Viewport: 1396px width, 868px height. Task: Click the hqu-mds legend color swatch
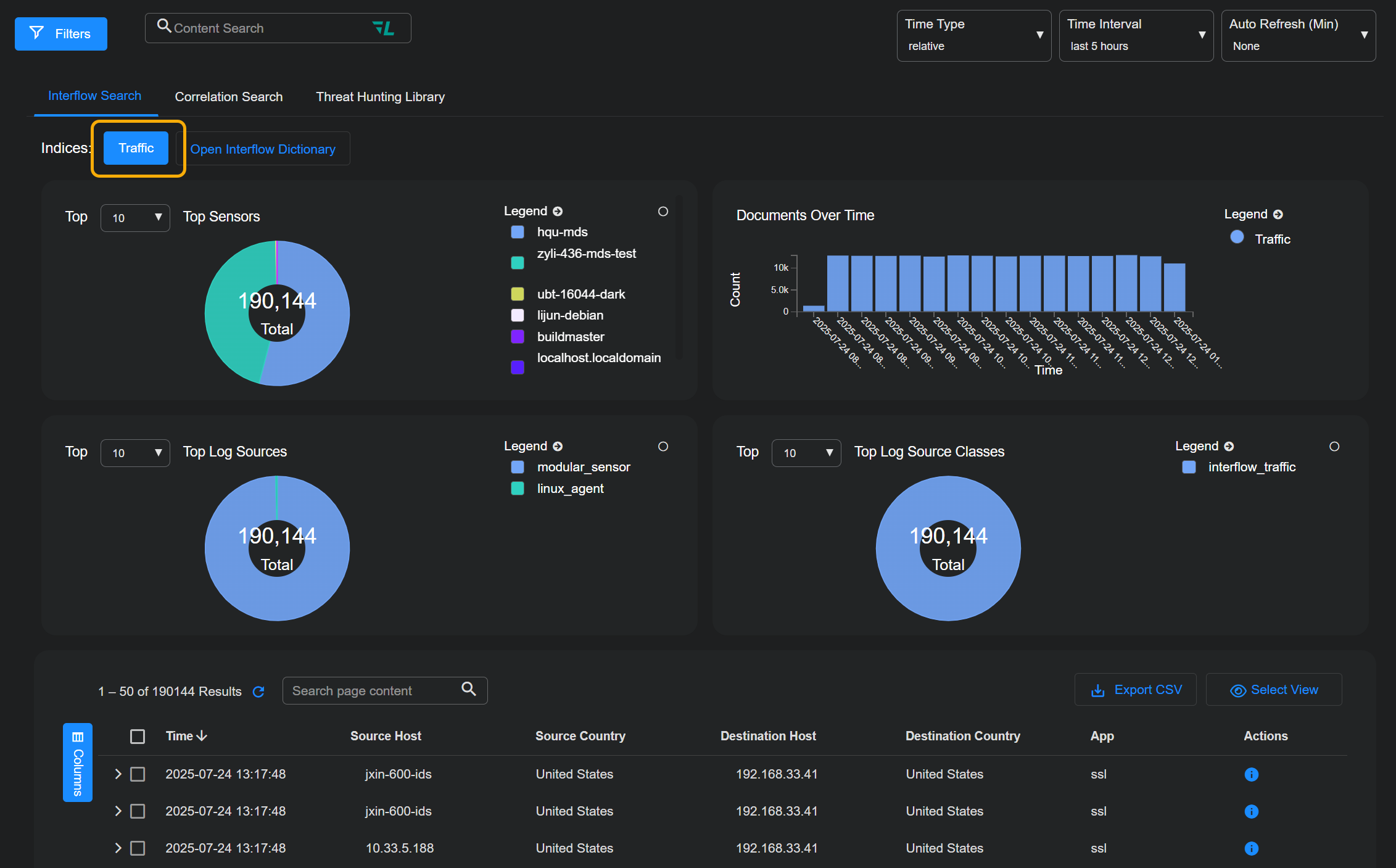pyautogui.click(x=518, y=232)
